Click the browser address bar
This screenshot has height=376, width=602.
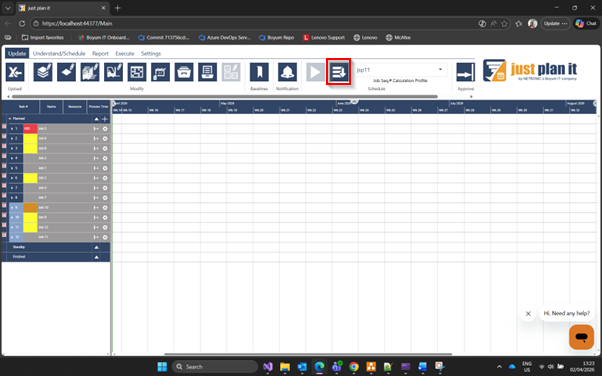tap(253, 23)
